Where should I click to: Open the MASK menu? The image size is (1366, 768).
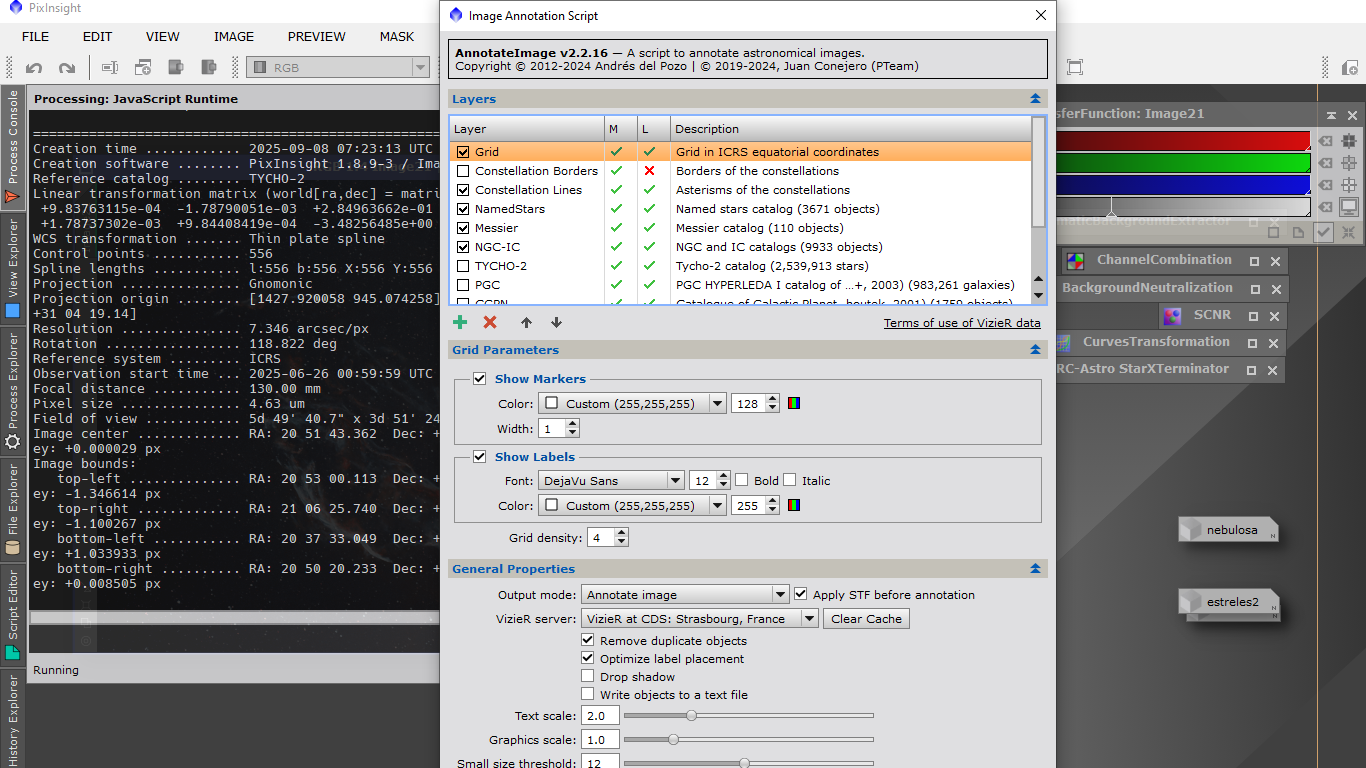(397, 37)
